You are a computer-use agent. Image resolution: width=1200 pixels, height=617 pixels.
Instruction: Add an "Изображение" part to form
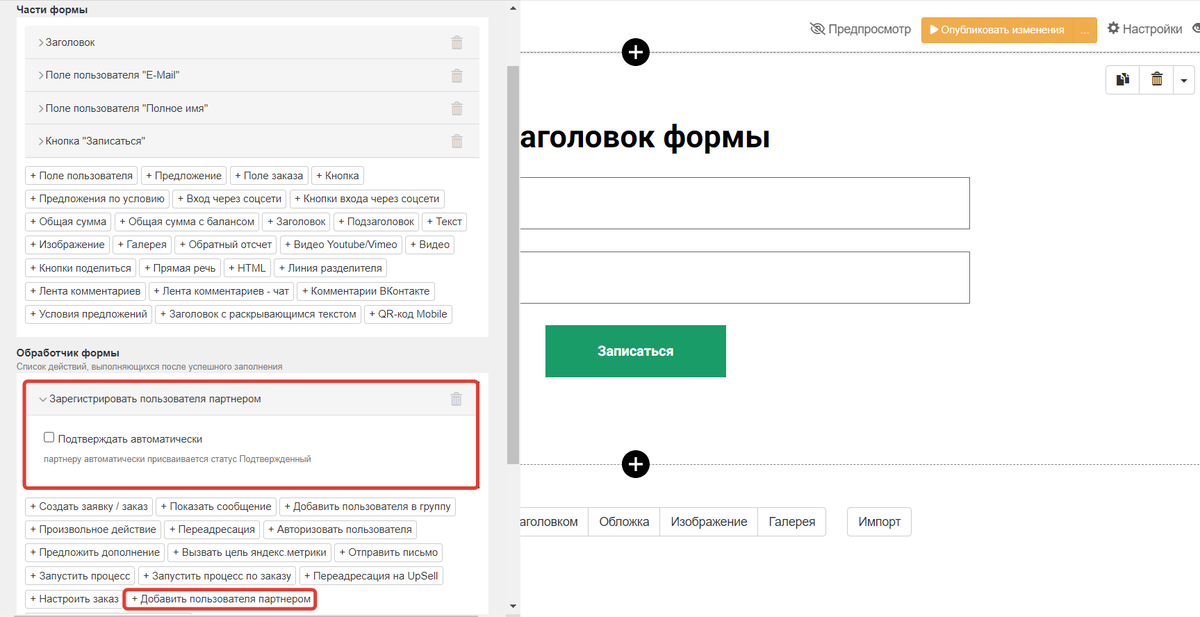click(68, 245)
